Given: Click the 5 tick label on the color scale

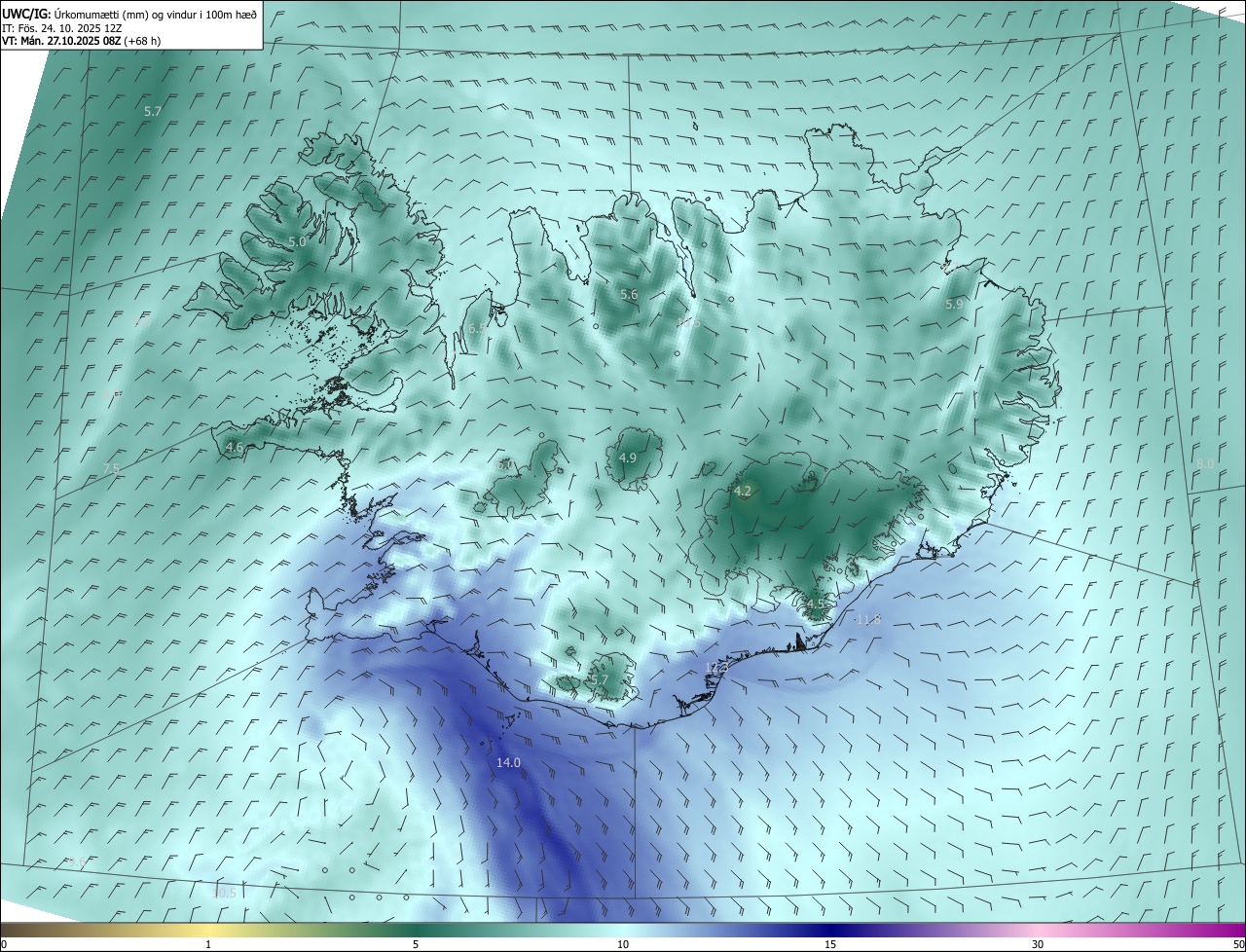Looking at the screenshot, I should (x=416, y=944).
